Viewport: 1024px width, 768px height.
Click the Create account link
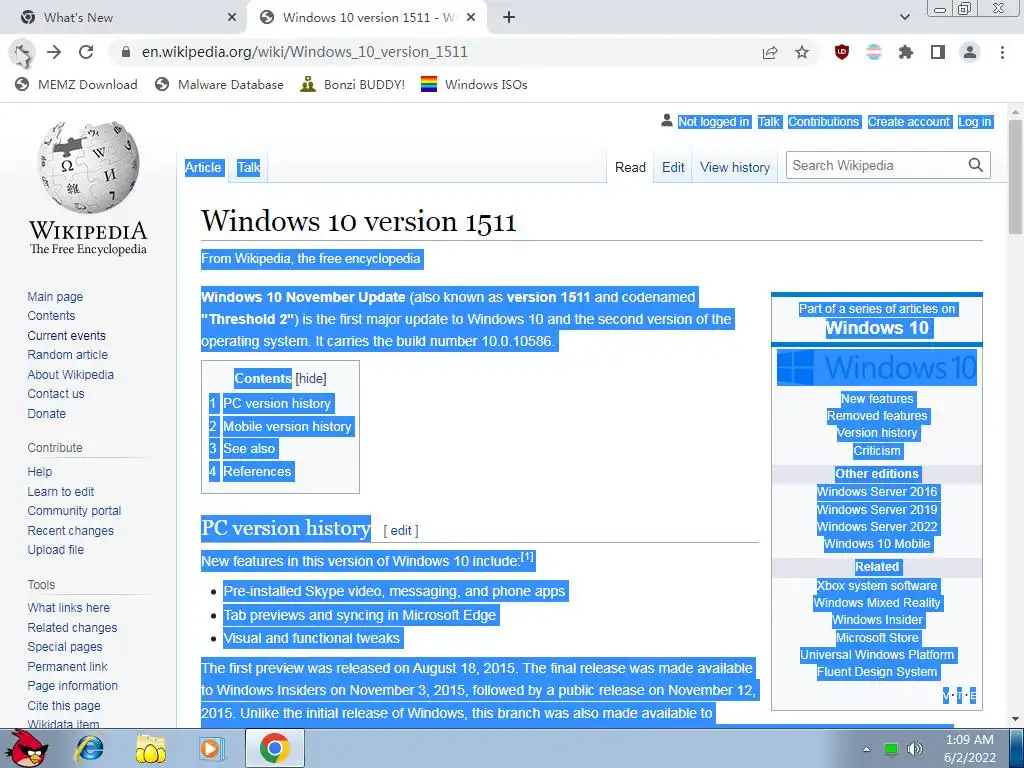tap(908, 121)
